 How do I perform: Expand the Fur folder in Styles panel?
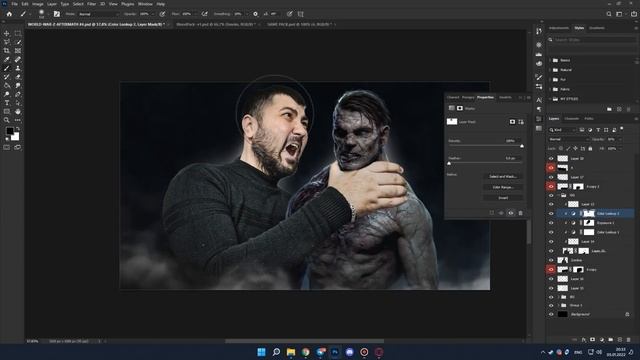point(550,80)
